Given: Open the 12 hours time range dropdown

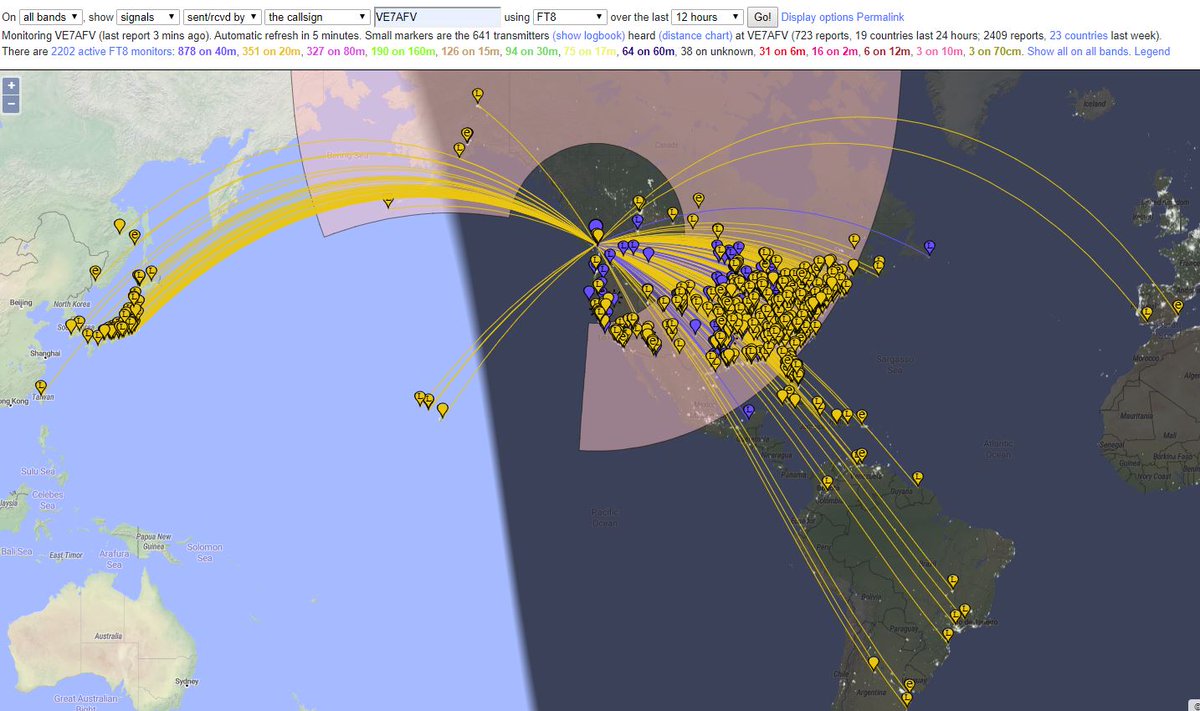Looking at the screenshot, I should point(708,18).
